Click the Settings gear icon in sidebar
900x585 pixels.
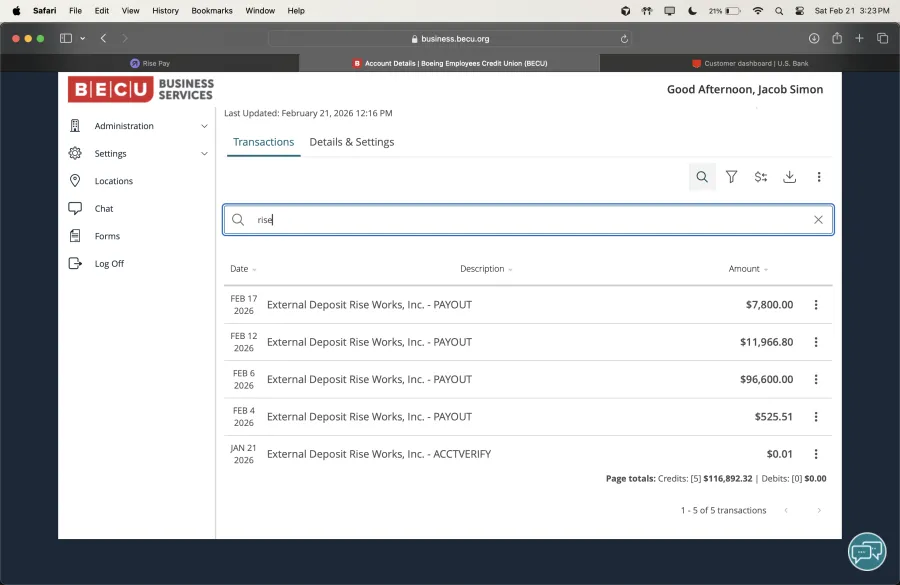pos(75,153)
